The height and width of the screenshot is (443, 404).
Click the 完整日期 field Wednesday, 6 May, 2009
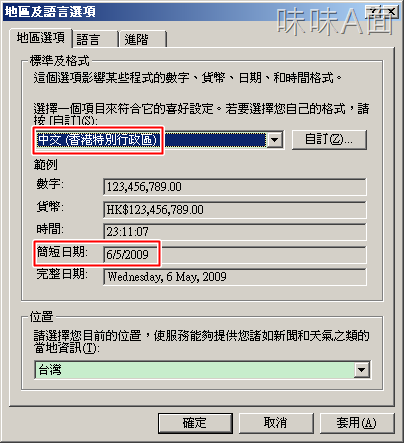[235, 277]
